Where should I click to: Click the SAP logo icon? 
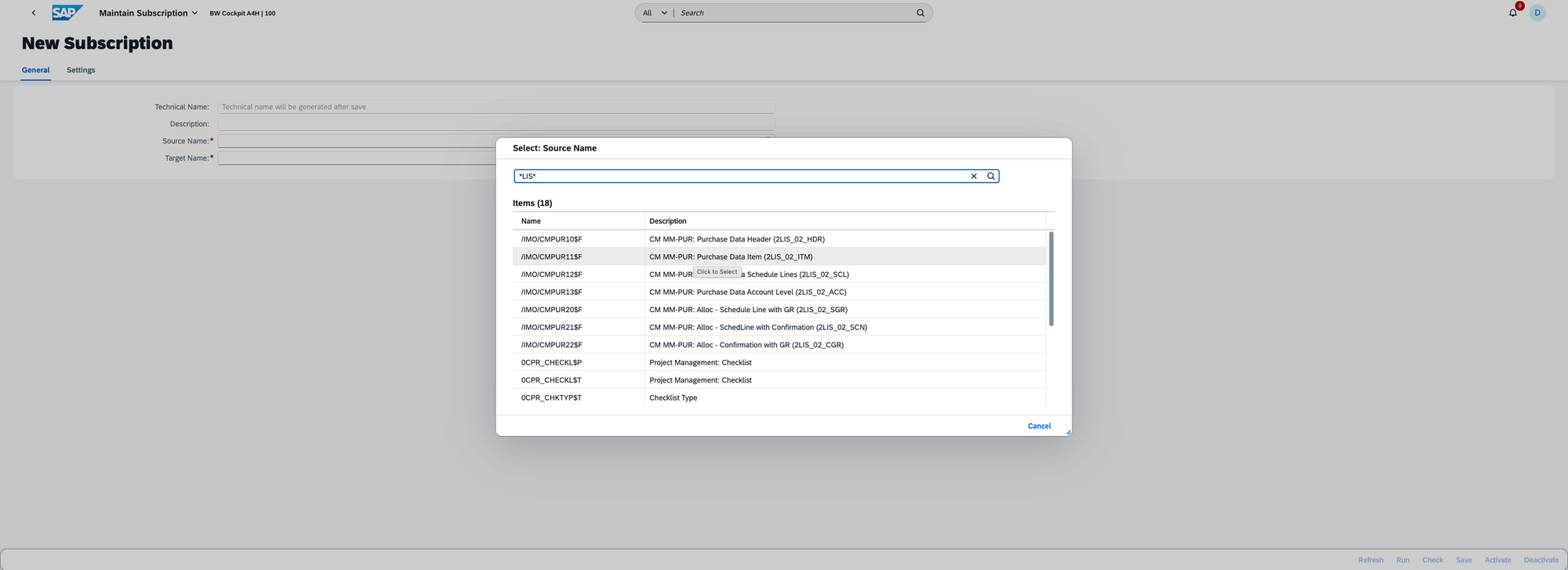pyautogui.click(x=67, y=13)
